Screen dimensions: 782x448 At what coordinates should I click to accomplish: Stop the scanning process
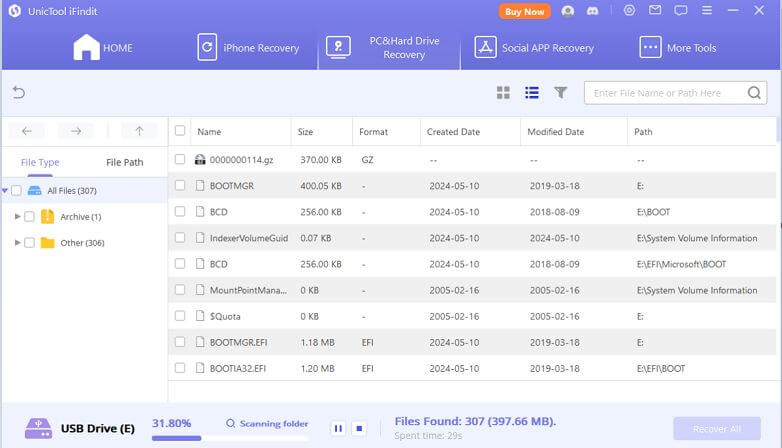pos(359,428)
